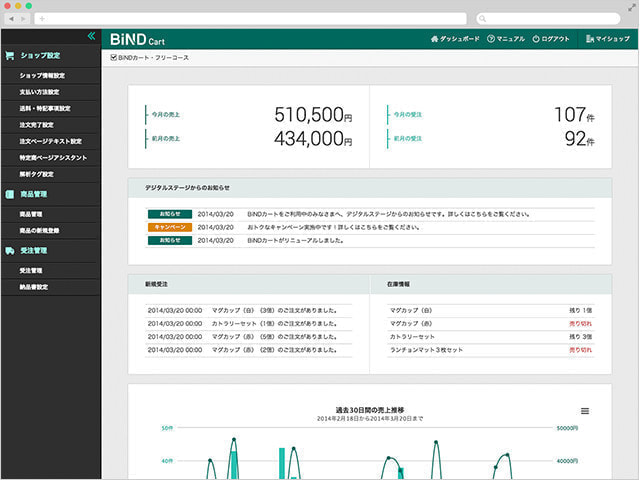Screen dimensions: 640x480
Task: Click the browser back arrow button
Action: point(12,19)
